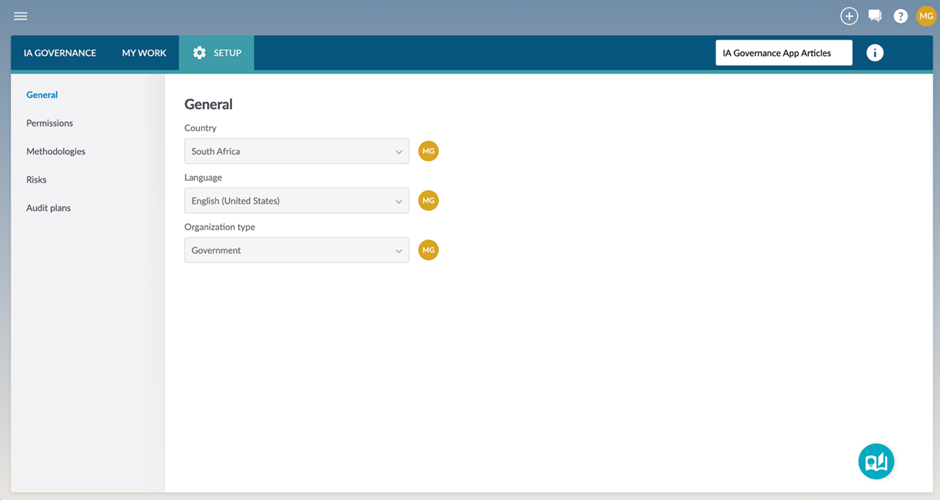Select the Setup tab with gear
Viewport: 940px width, 500px height.
click(216, 53)
